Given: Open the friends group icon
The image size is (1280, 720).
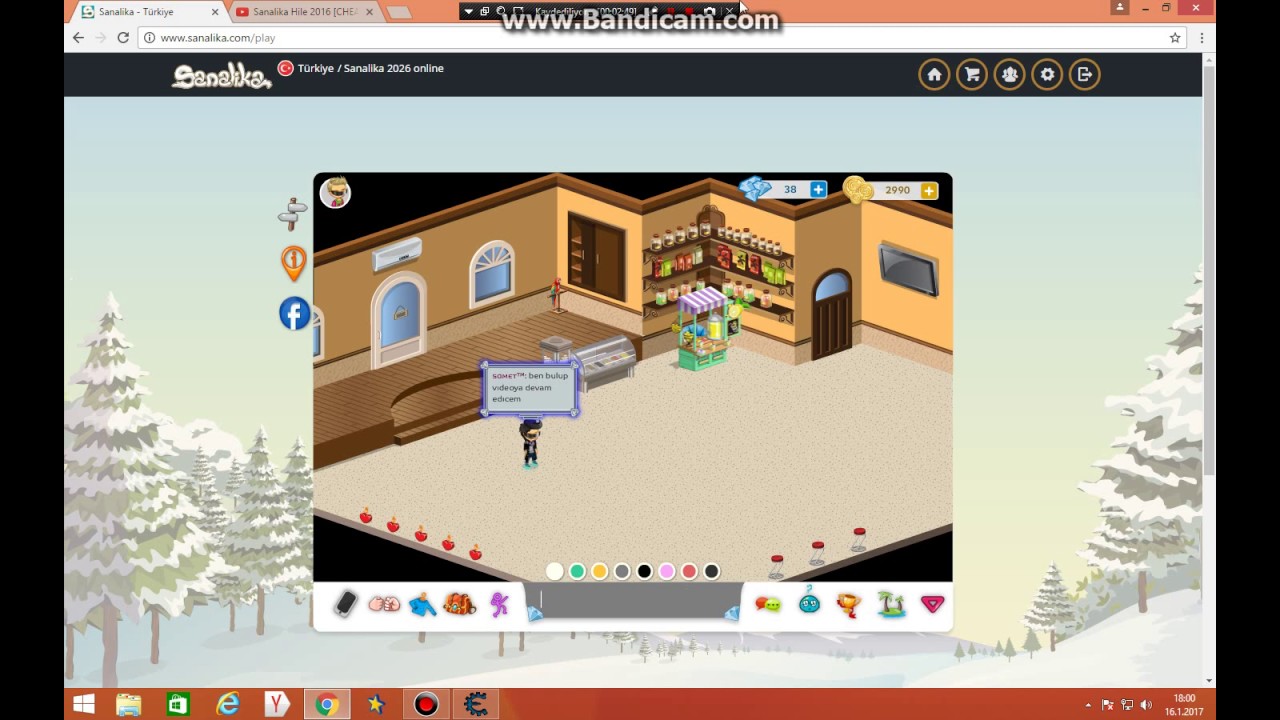Looking at the screenshot, I should click(x=1009, y=74).
